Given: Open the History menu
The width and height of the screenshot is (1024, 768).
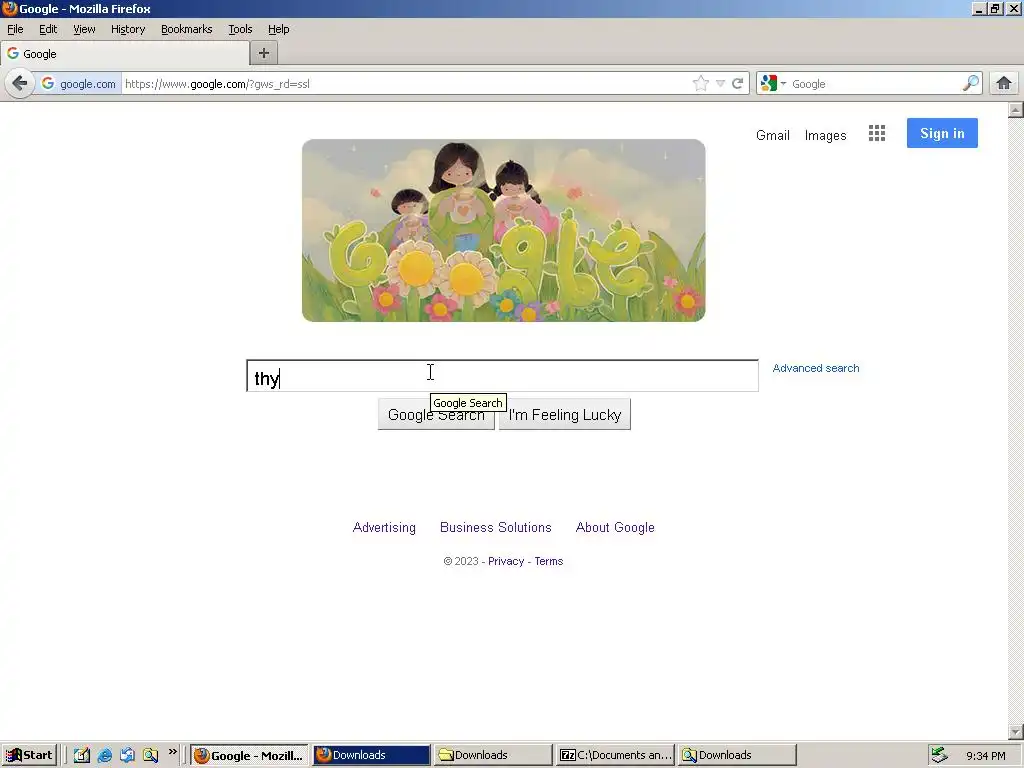Looking at the screenshot, I should tap(128, 29).
